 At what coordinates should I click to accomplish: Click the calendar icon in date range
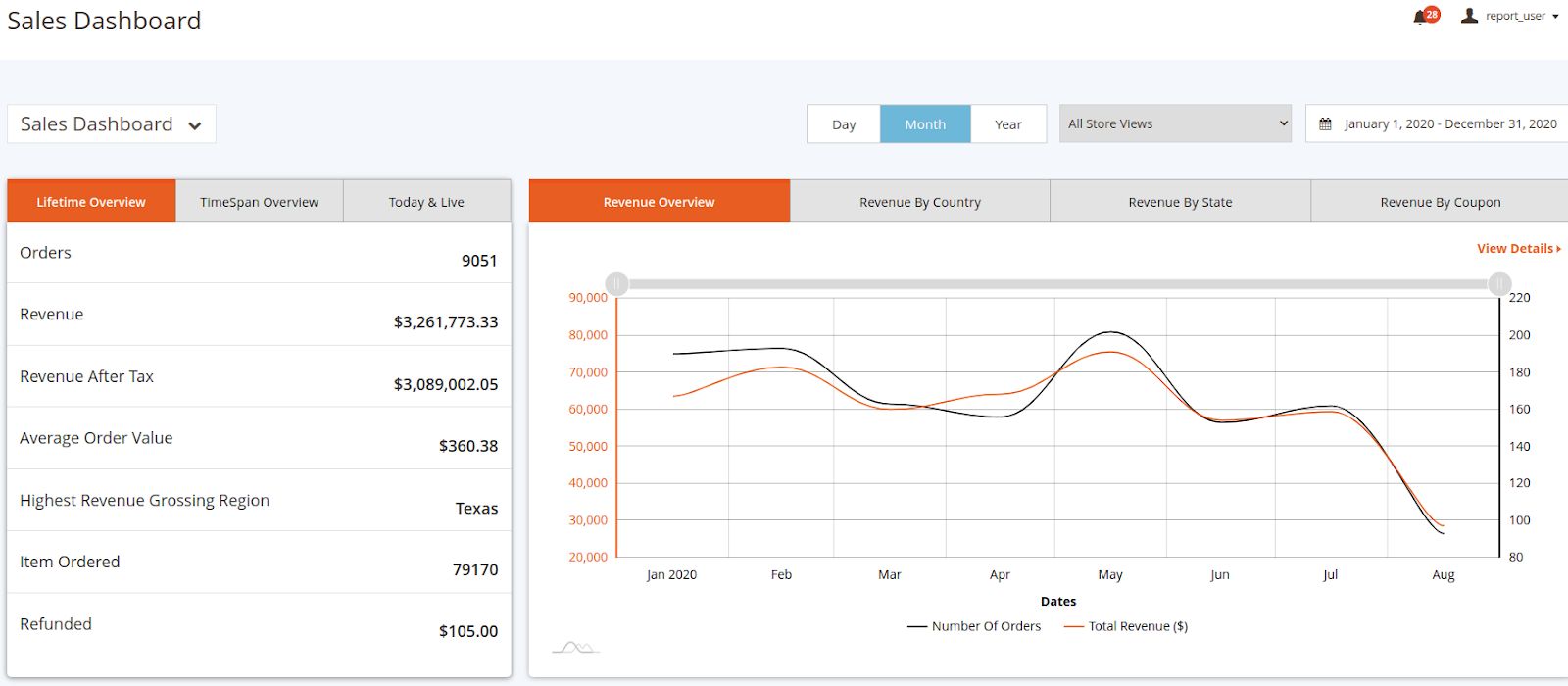[x=1326, y=124]
